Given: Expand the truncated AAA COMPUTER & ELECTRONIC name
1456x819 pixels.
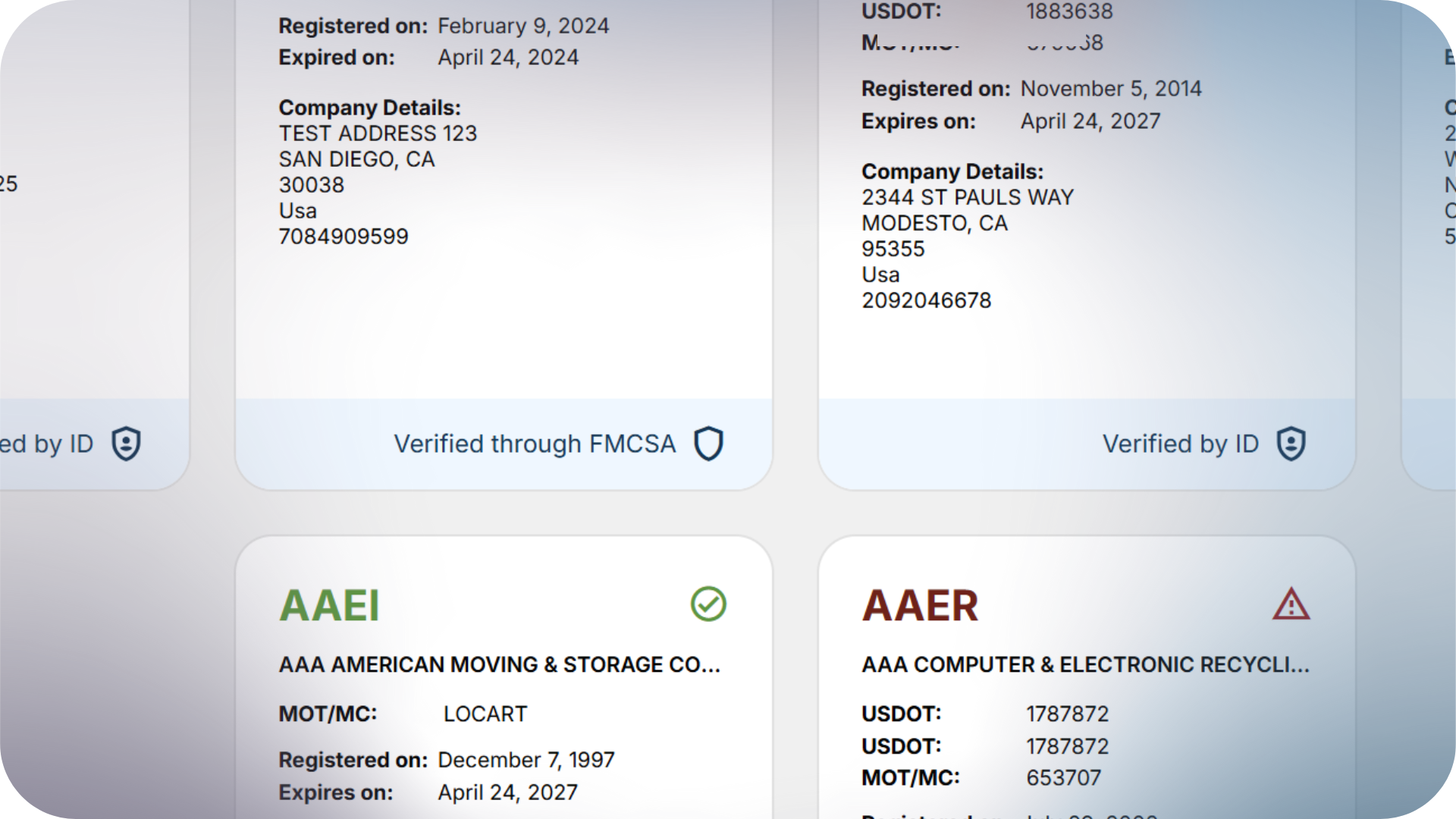Looking at the screenshot, I should [1086, 666].
